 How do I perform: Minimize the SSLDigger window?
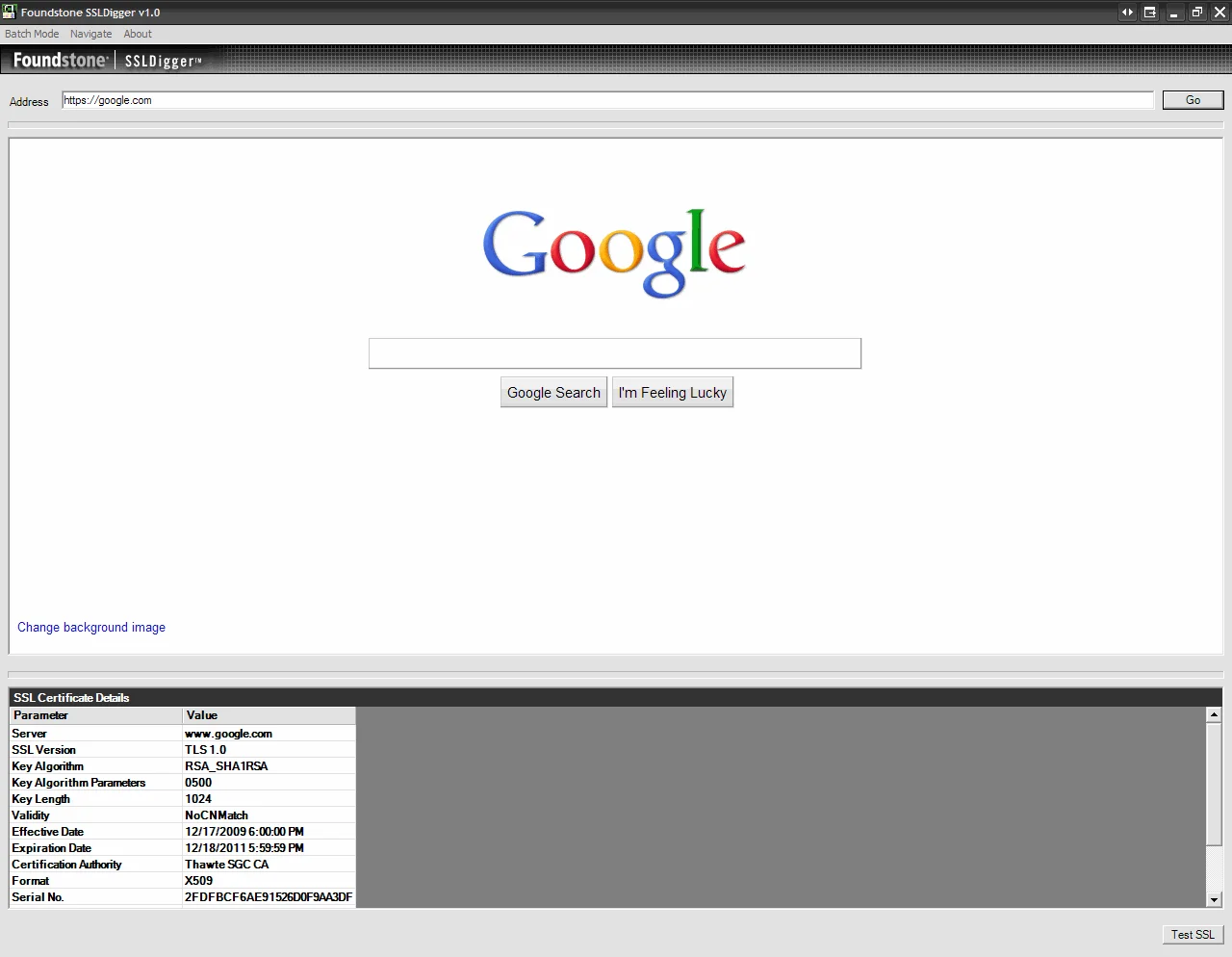1173,13
